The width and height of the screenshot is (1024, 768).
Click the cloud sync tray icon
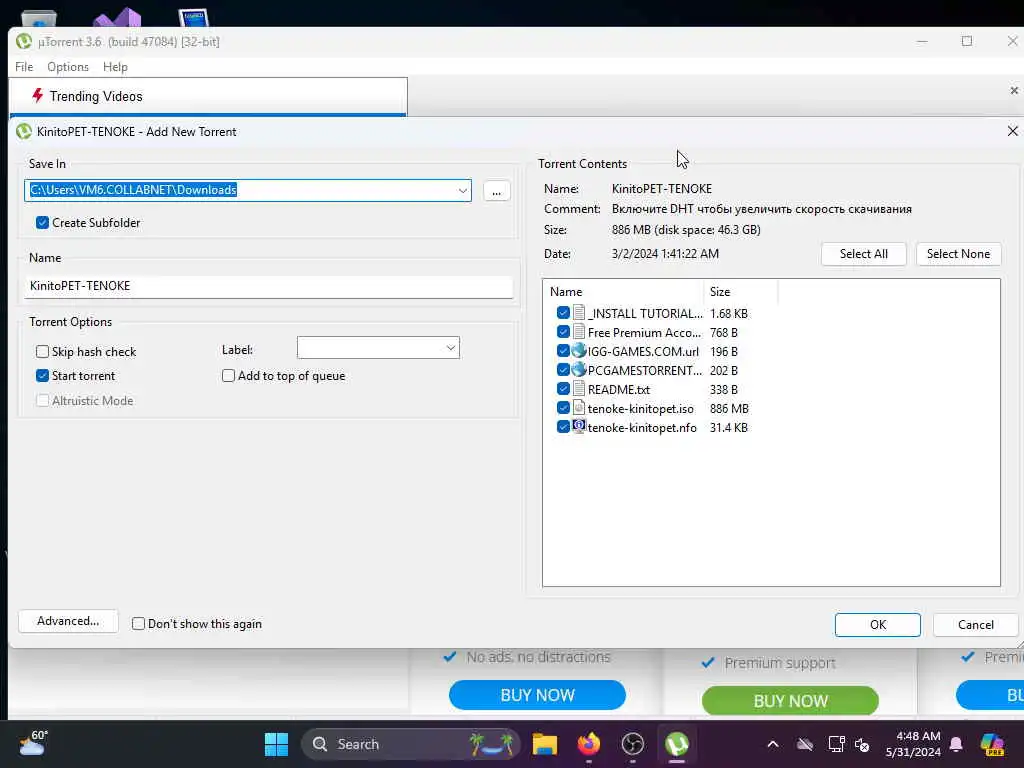click(805, 744)
